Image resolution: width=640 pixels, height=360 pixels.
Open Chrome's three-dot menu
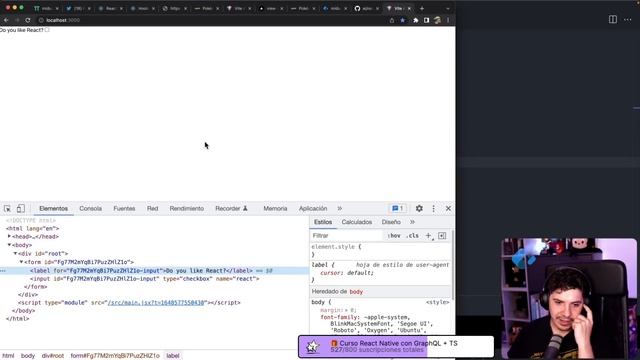(448, 20)
